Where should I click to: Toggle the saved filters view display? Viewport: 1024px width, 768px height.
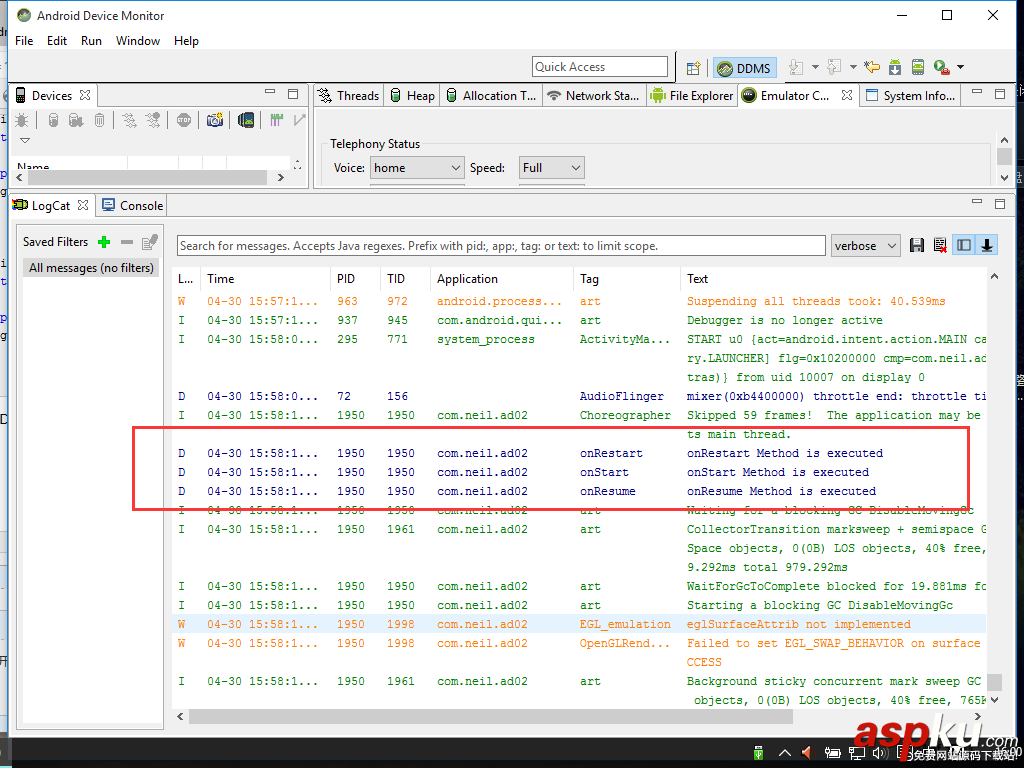pos(964,246)
